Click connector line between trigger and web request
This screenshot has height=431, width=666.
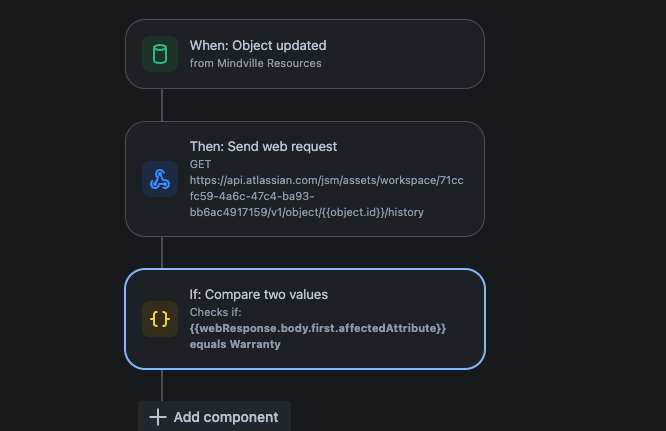(x=162, y=105)
